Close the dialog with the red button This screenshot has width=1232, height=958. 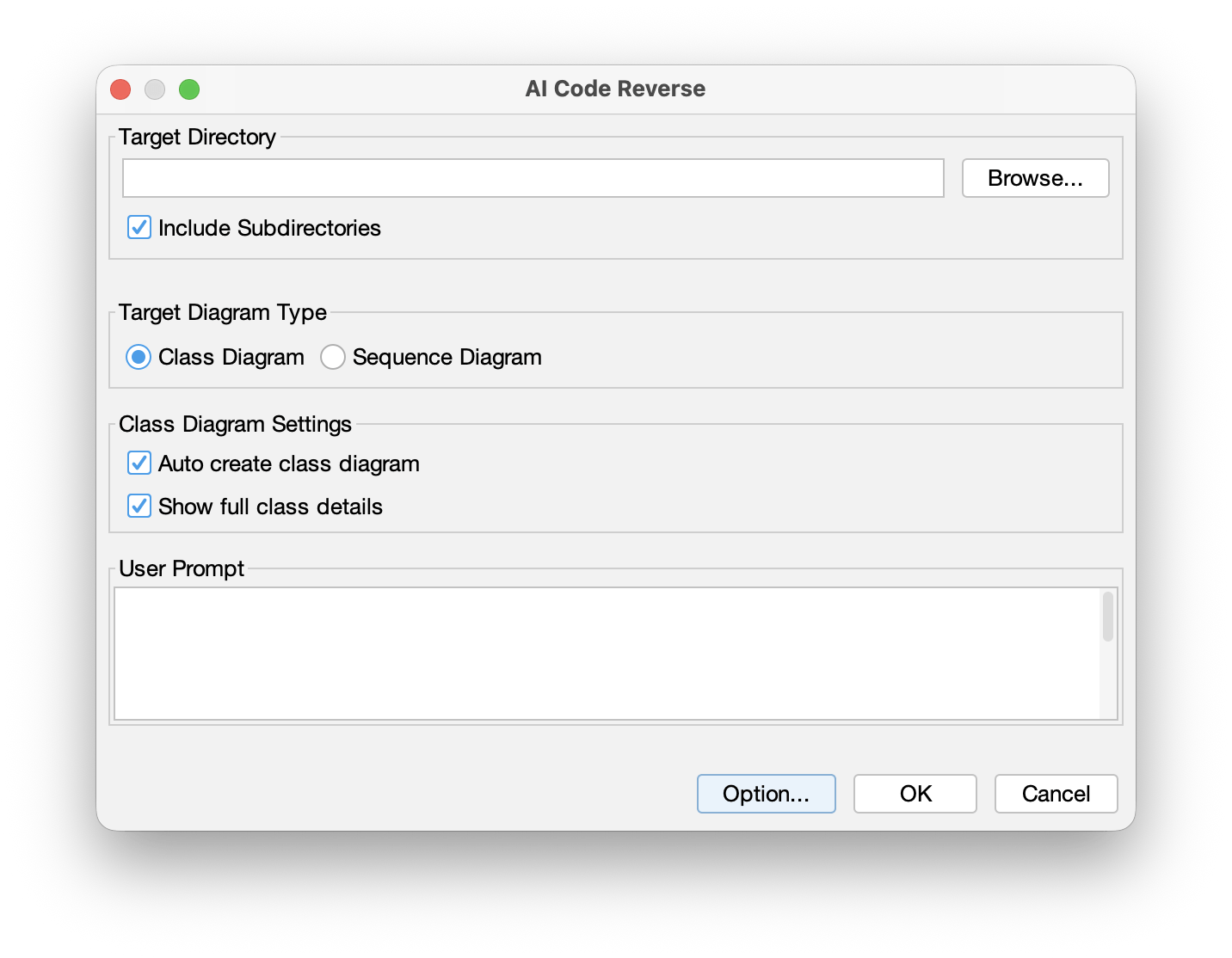pyautogui.click(x=120, y=89)
